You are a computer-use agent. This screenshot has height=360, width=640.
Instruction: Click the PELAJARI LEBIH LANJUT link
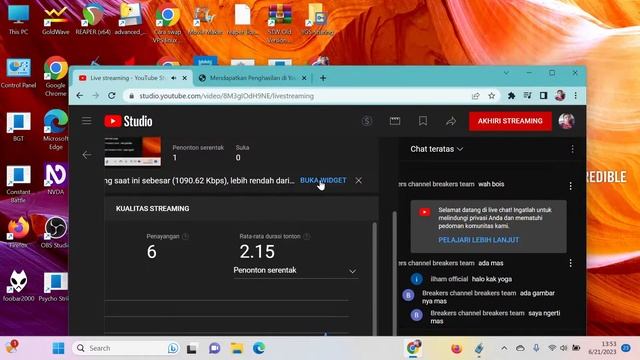478,240
